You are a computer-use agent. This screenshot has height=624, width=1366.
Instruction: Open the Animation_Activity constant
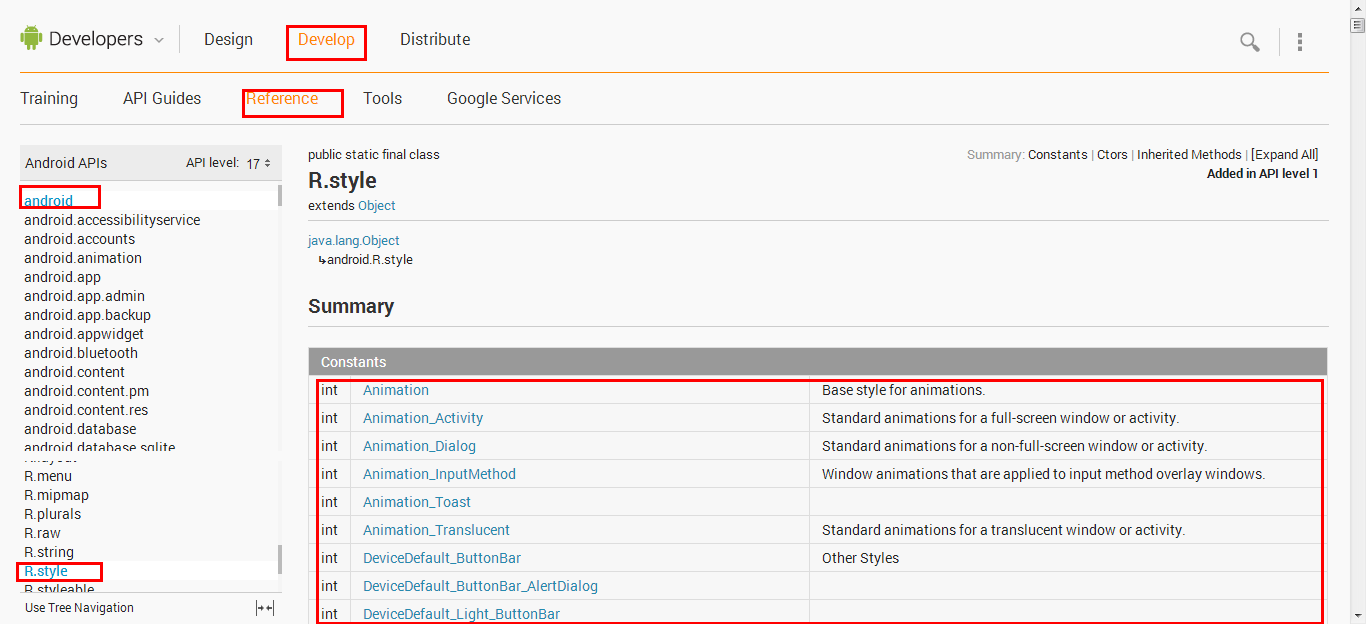click(x=423, y=418)
